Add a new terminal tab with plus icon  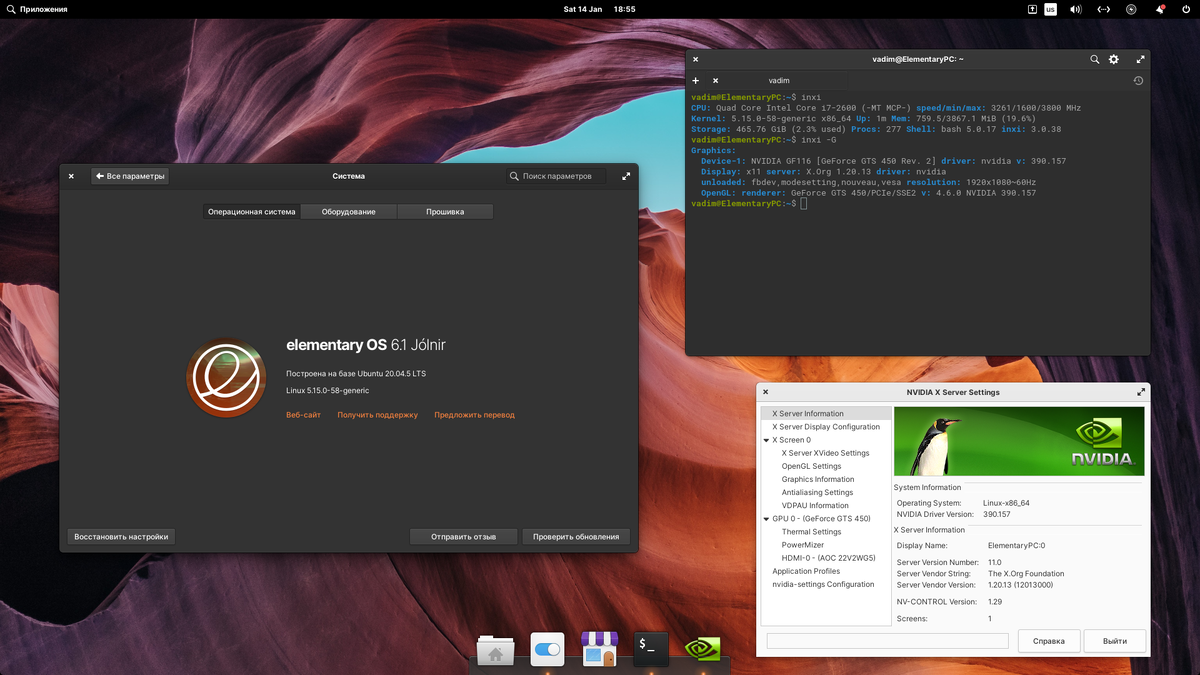click(696, 80)
